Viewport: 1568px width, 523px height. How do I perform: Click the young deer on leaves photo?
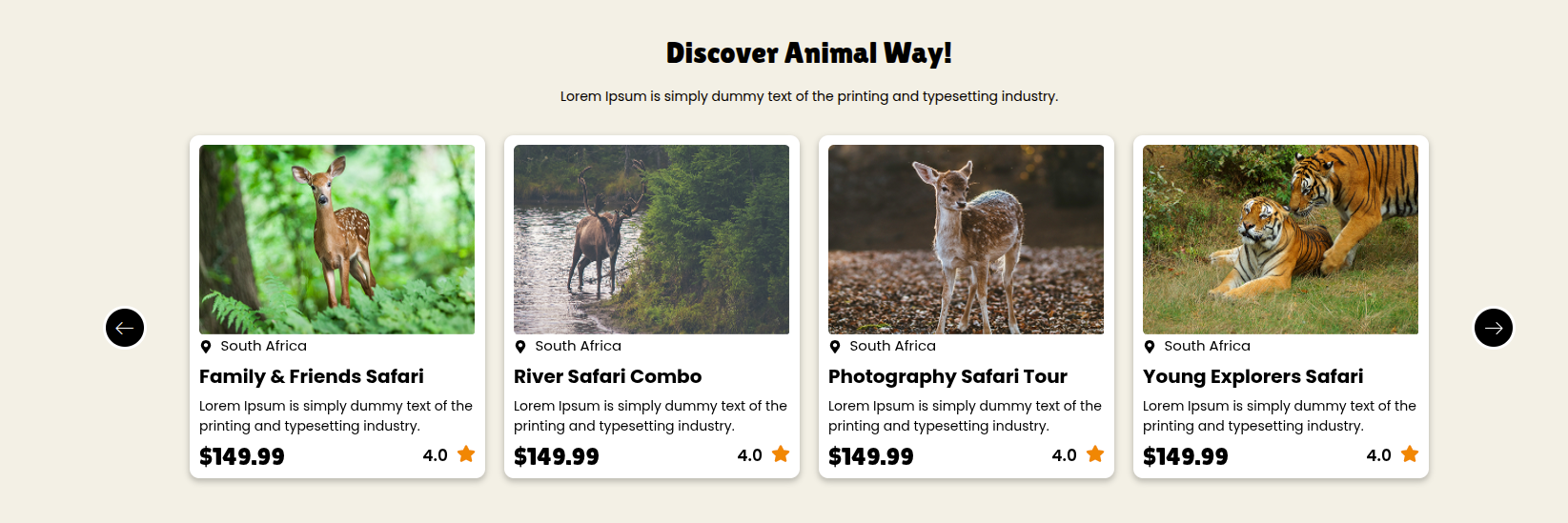point(966,239)
